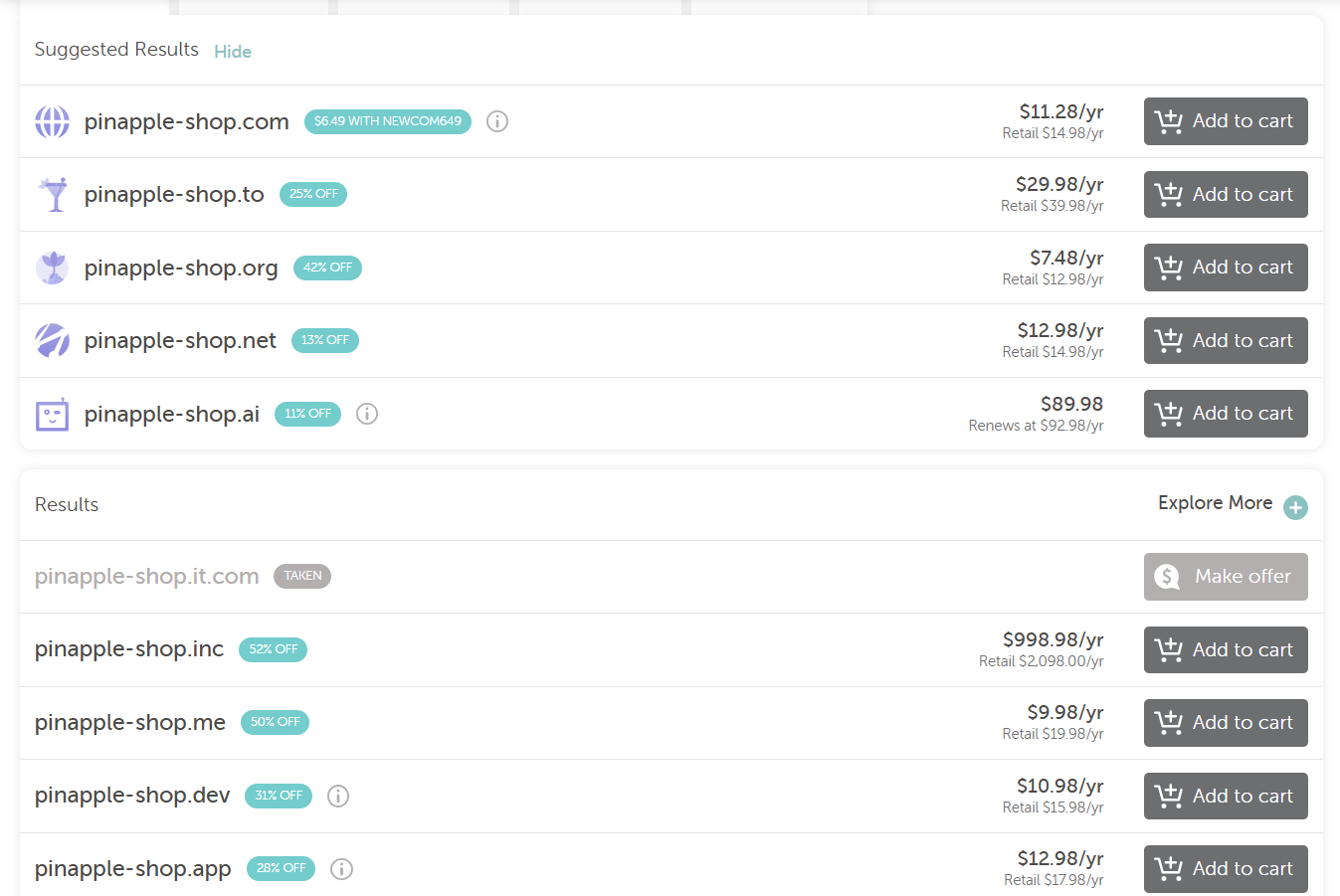Add pinapple-shop.org to cart
Image resolution: width=1340 pixels, height=896 pixels.
coord(1226,268)
